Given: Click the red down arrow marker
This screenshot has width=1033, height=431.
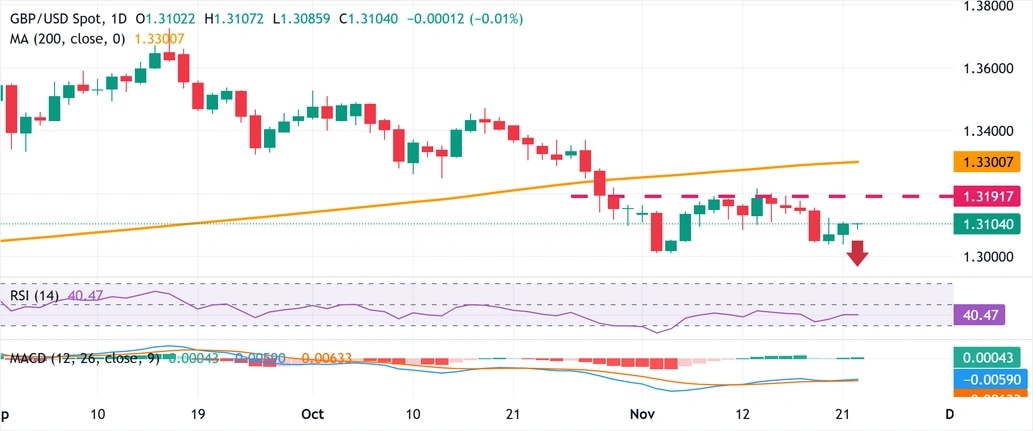Looking at the screenshot, I should 857,254.
